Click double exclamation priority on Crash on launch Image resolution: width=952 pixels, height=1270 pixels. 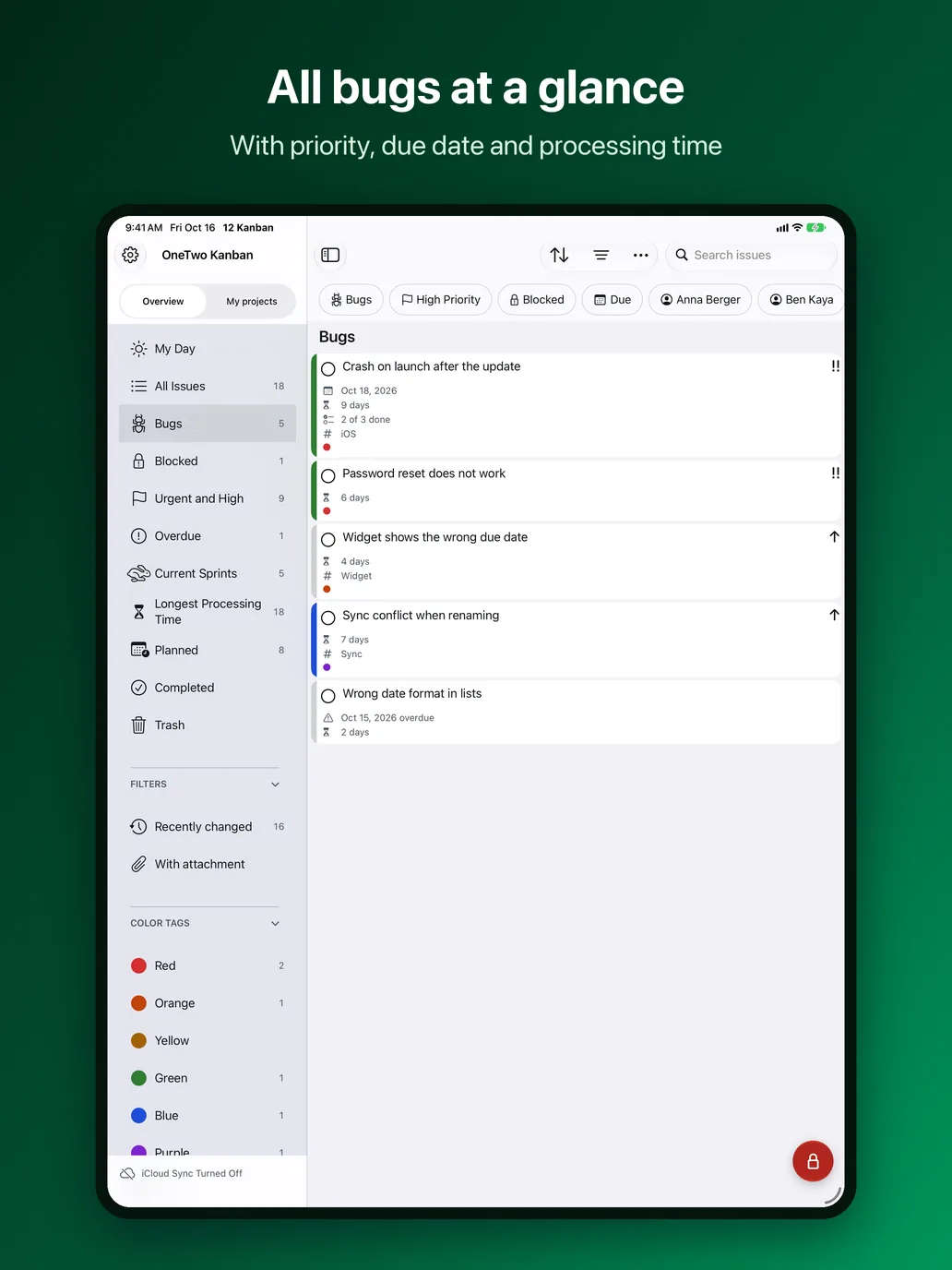tap(835, 366)
